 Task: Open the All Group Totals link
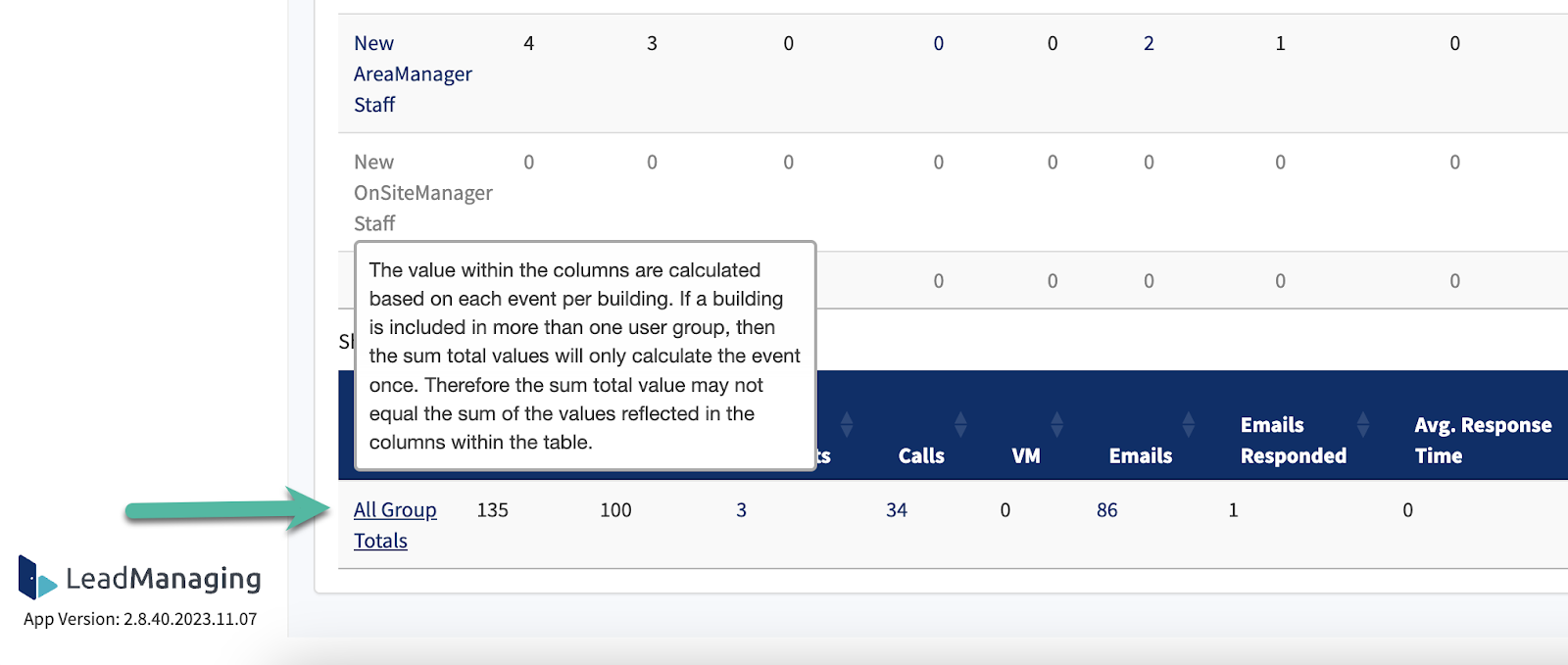[x=395, y=525]
